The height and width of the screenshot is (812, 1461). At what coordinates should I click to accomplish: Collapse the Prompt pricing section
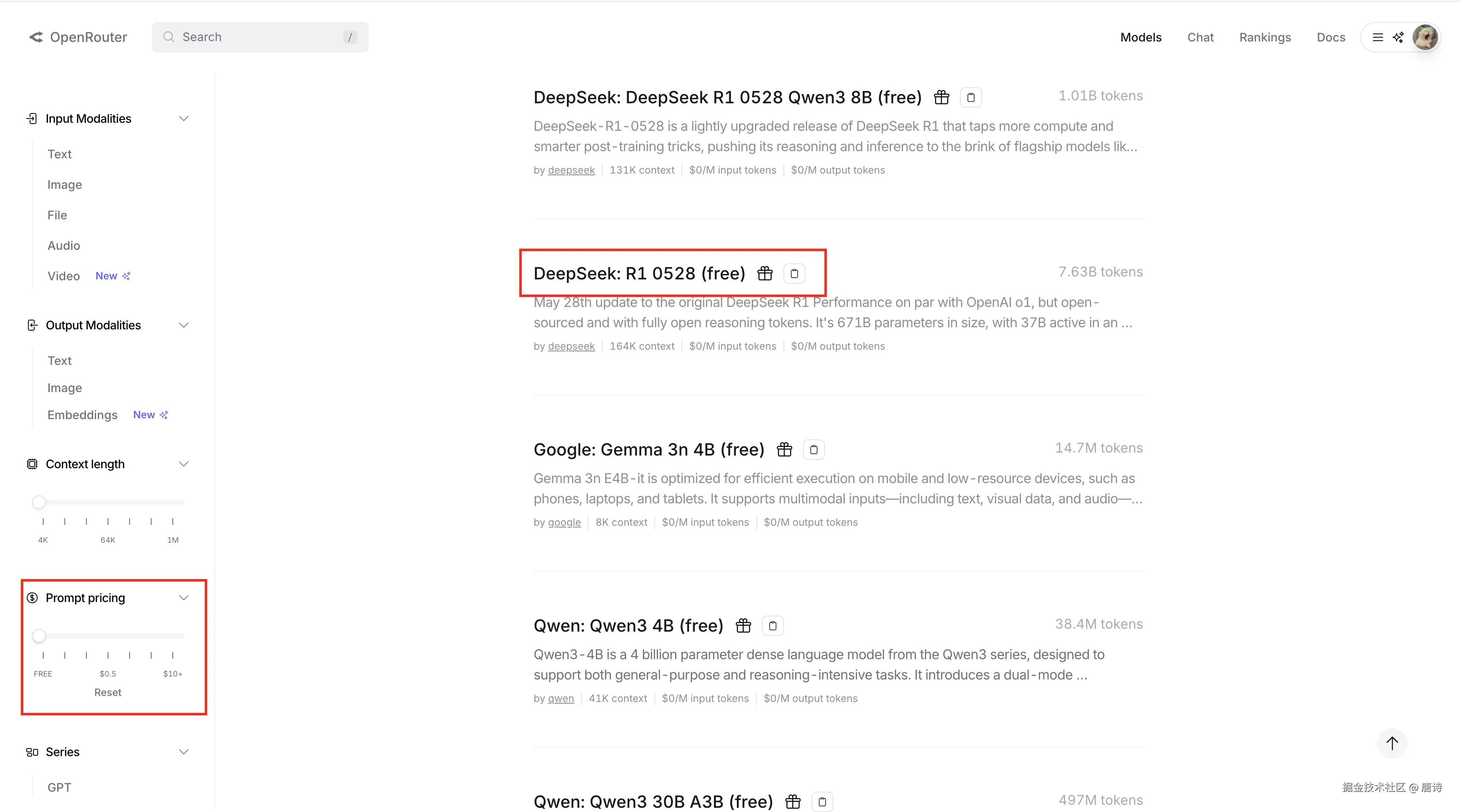183,598
